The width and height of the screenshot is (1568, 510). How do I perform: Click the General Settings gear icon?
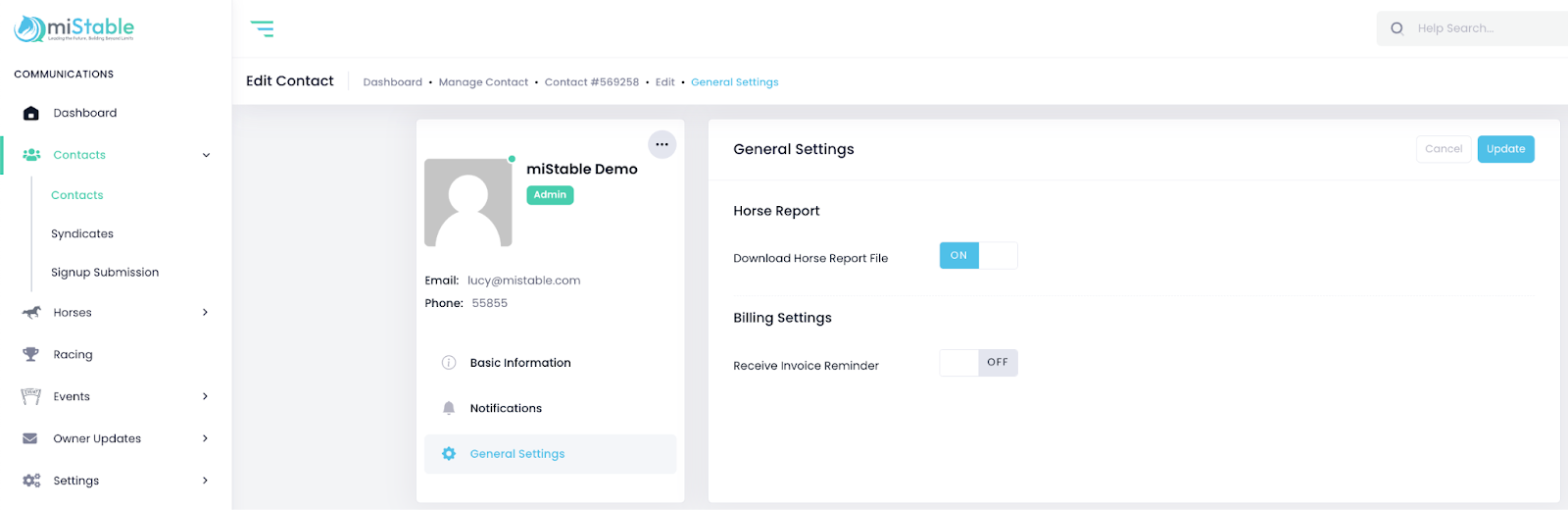point(449,454)
